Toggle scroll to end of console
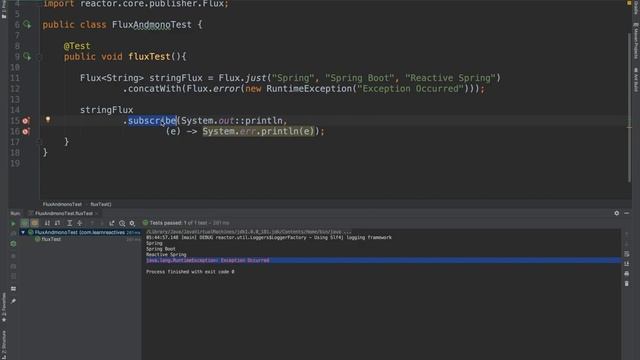 point(627,264)
